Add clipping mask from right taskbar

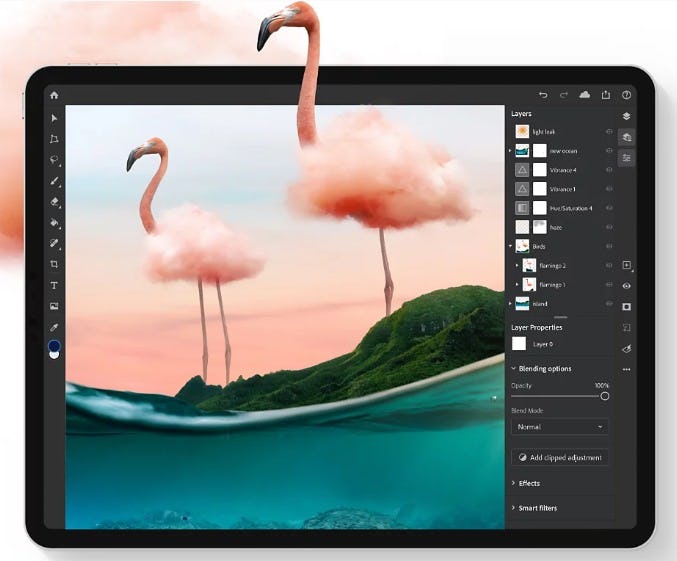[x=626, y=328]
